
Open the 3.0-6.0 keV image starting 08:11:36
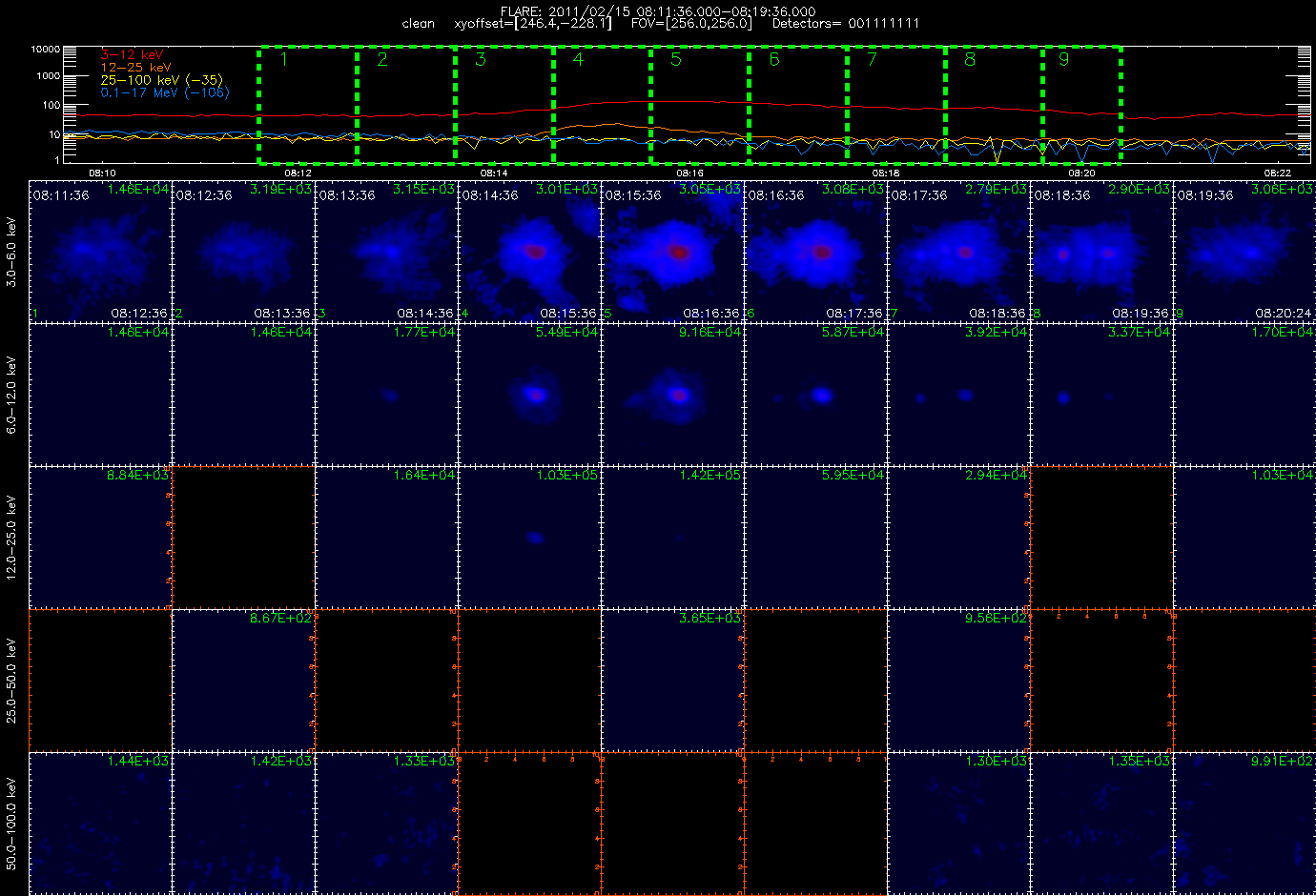click(100, 251)
